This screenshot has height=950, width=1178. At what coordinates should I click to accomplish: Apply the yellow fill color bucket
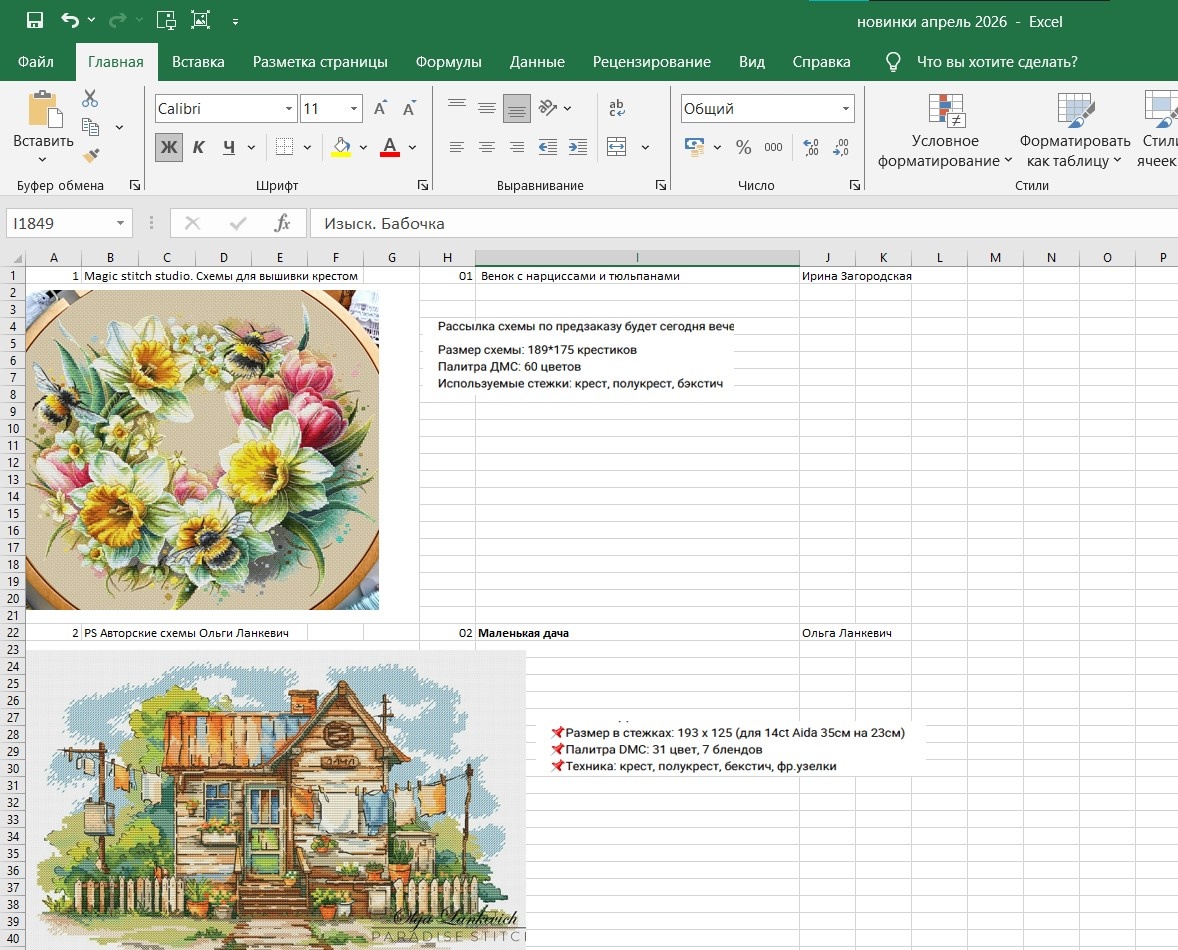point(341,147)
